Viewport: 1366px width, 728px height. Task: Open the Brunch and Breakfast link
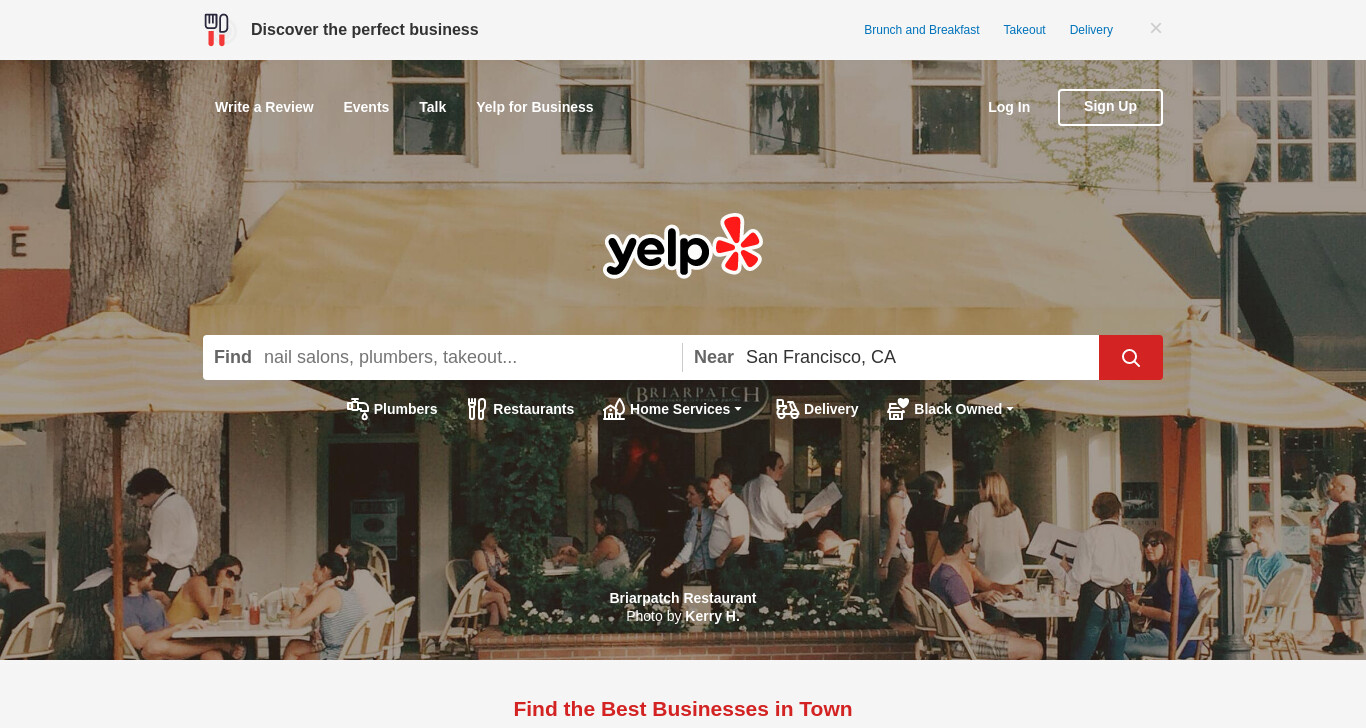(922, 30)
